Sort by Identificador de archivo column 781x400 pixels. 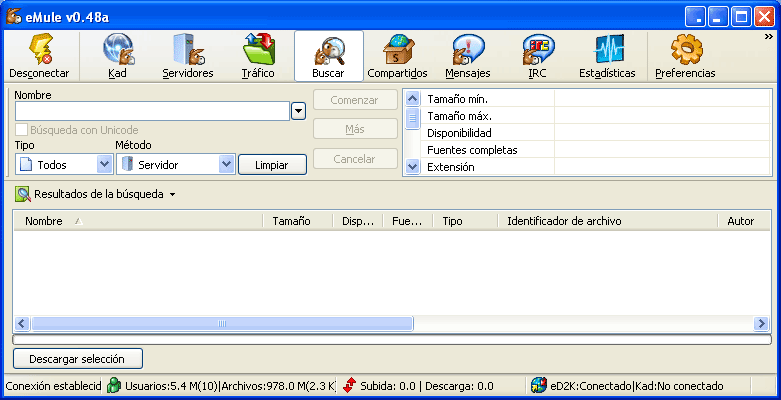608,221
